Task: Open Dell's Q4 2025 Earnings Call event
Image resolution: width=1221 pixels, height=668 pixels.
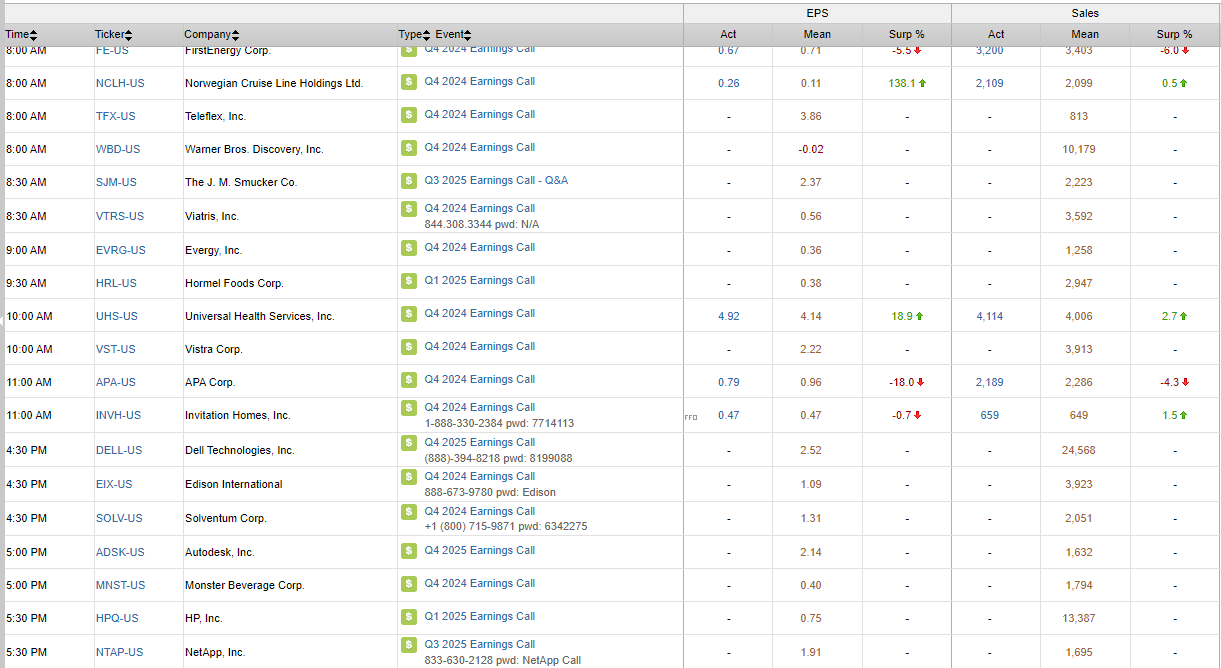Action: 480,442
